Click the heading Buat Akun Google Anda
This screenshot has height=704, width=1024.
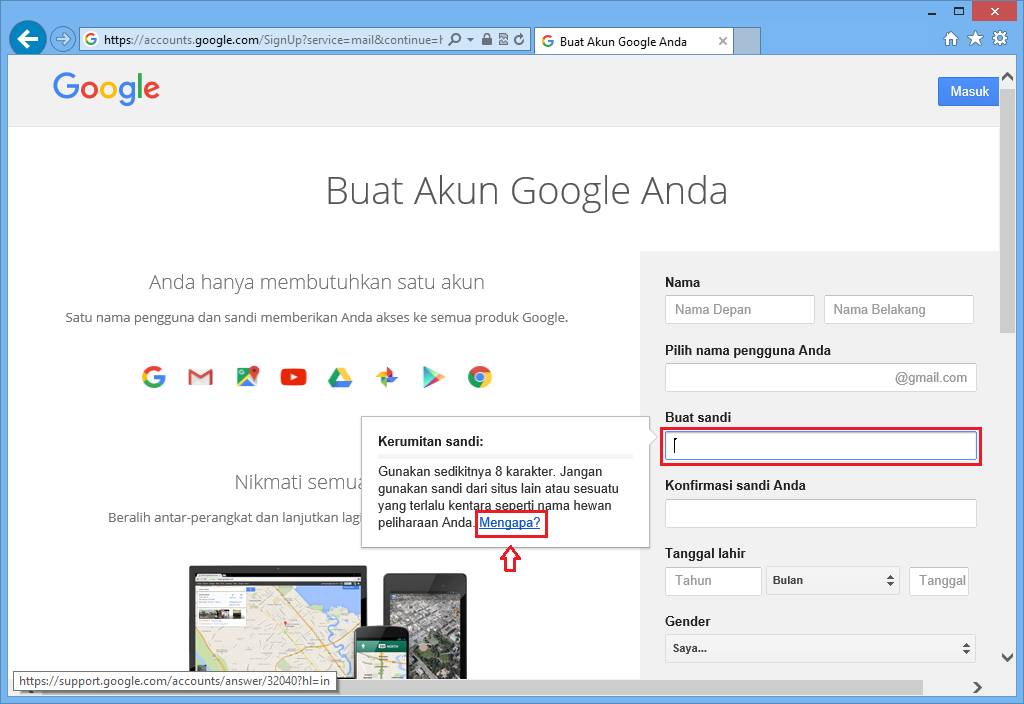coord(526,191)
